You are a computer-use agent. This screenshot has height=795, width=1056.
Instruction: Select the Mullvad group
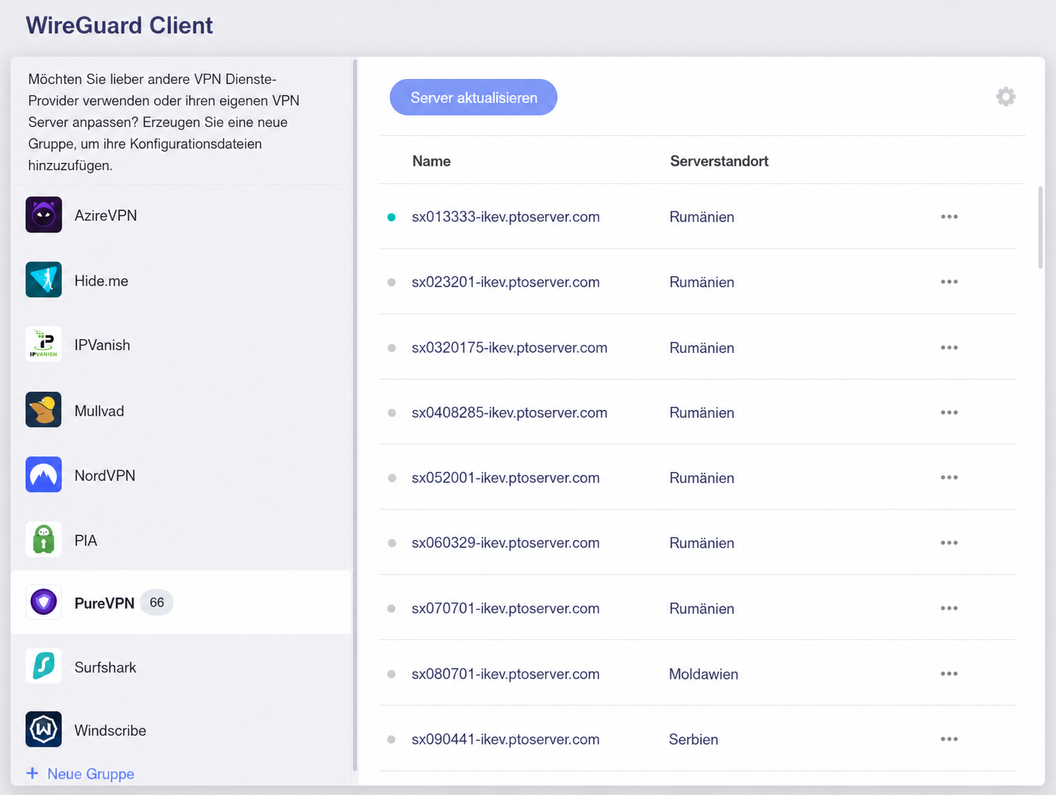[x=181, y=410]
